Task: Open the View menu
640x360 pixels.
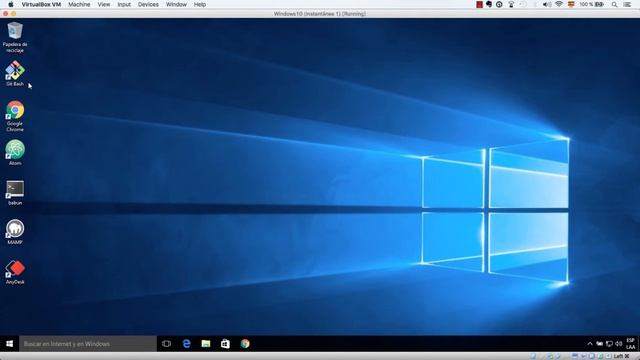Action: (x=104, y=4)
